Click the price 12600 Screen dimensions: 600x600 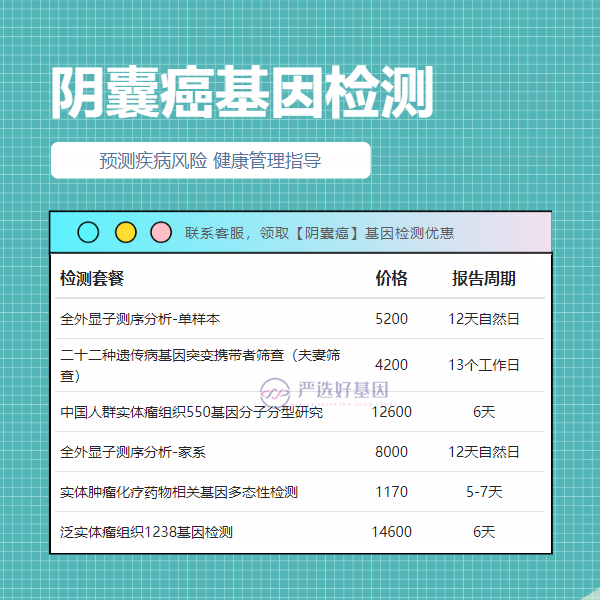tap(391, 412)
